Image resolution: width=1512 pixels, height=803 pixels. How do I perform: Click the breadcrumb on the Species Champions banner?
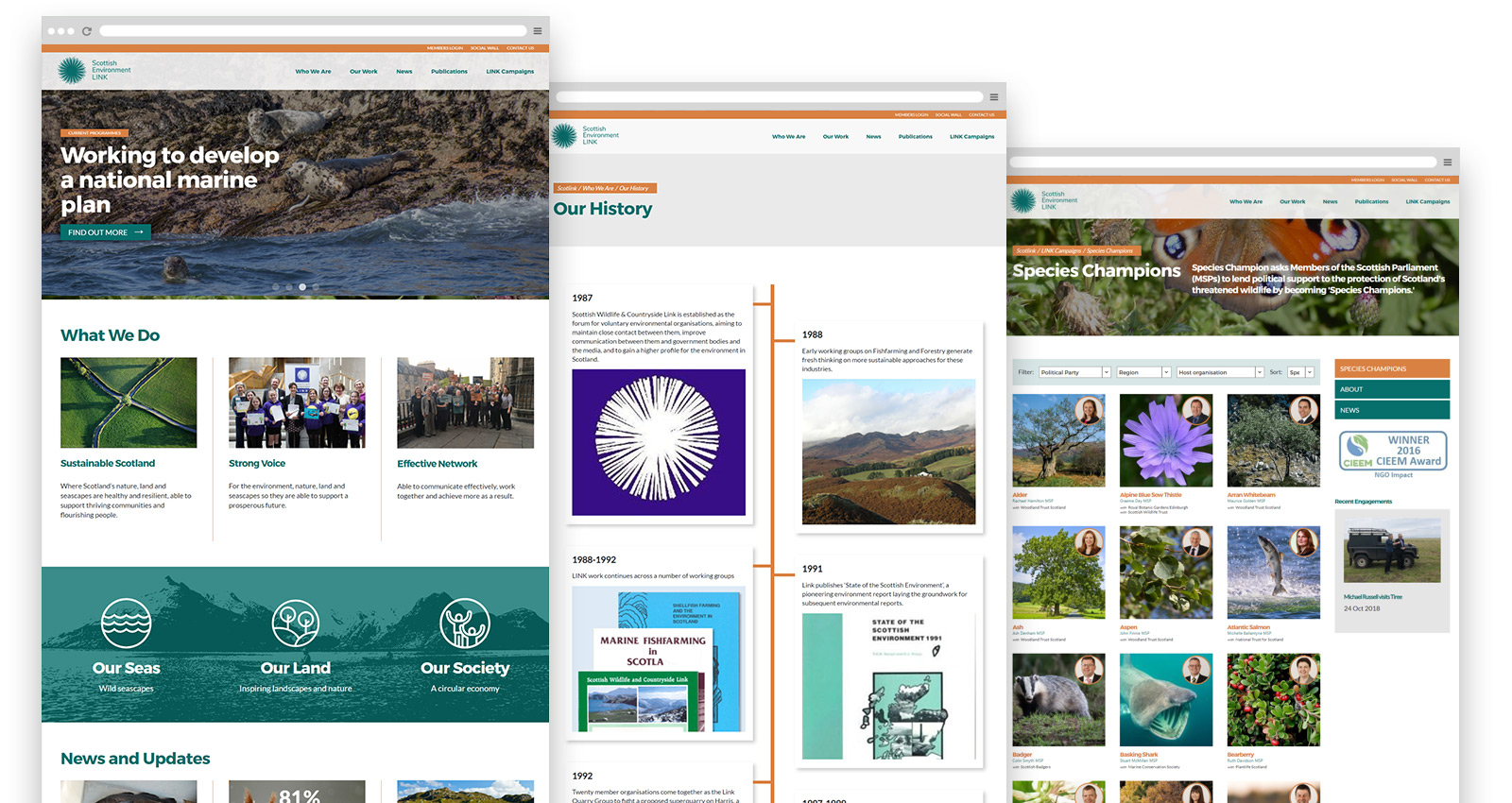(1075, 250)
